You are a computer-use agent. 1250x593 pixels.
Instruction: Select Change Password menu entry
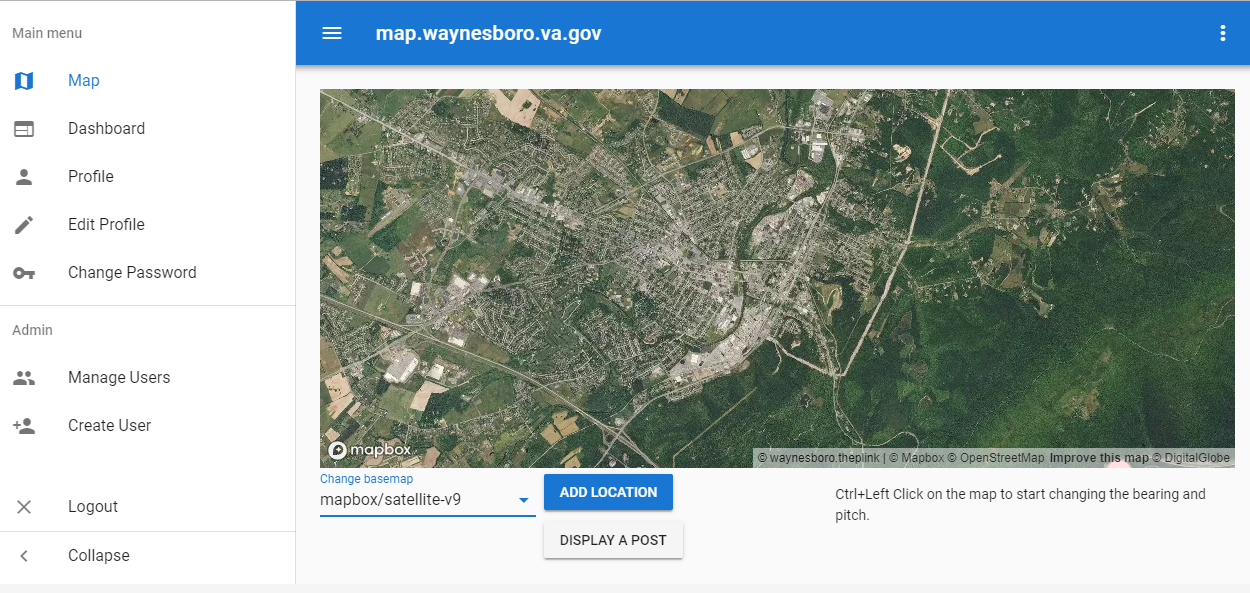(148, 272)
